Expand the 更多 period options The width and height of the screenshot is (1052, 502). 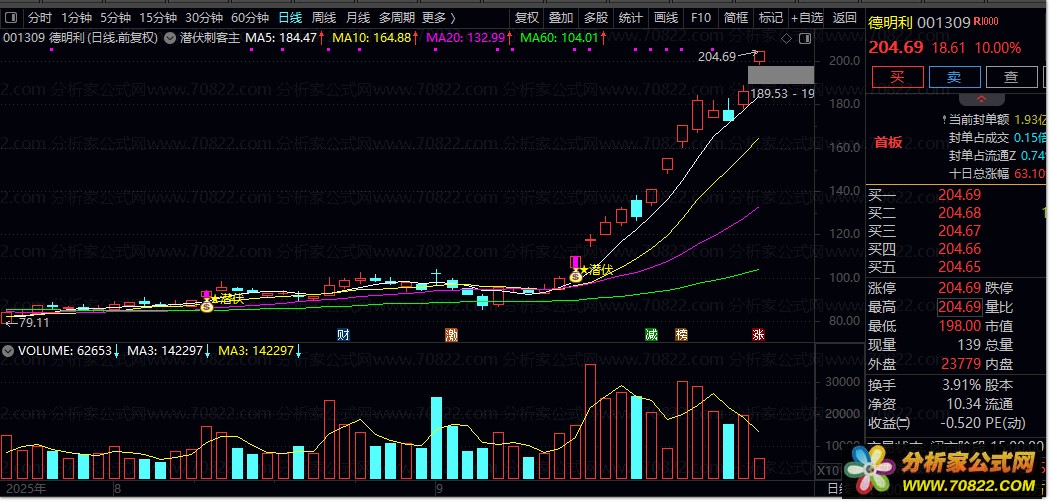coord(438,17)
